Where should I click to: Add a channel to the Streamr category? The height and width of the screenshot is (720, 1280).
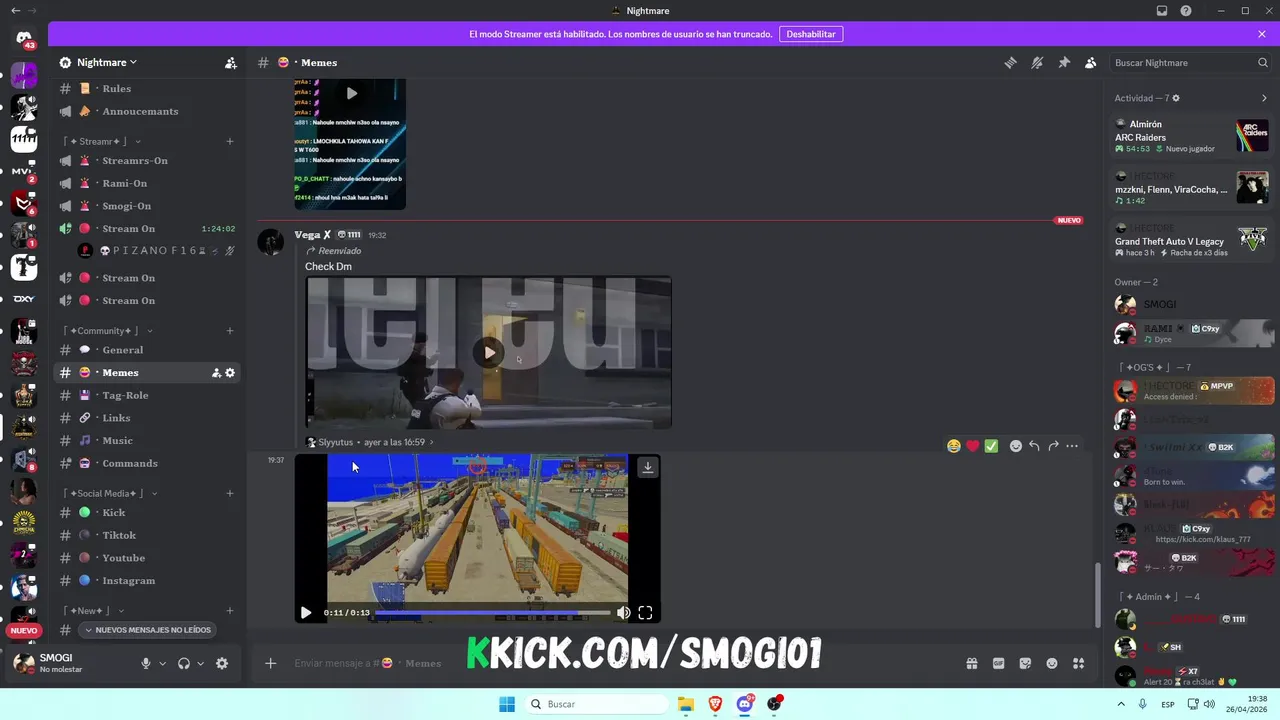pyautogui.click(x=230, y=141)
